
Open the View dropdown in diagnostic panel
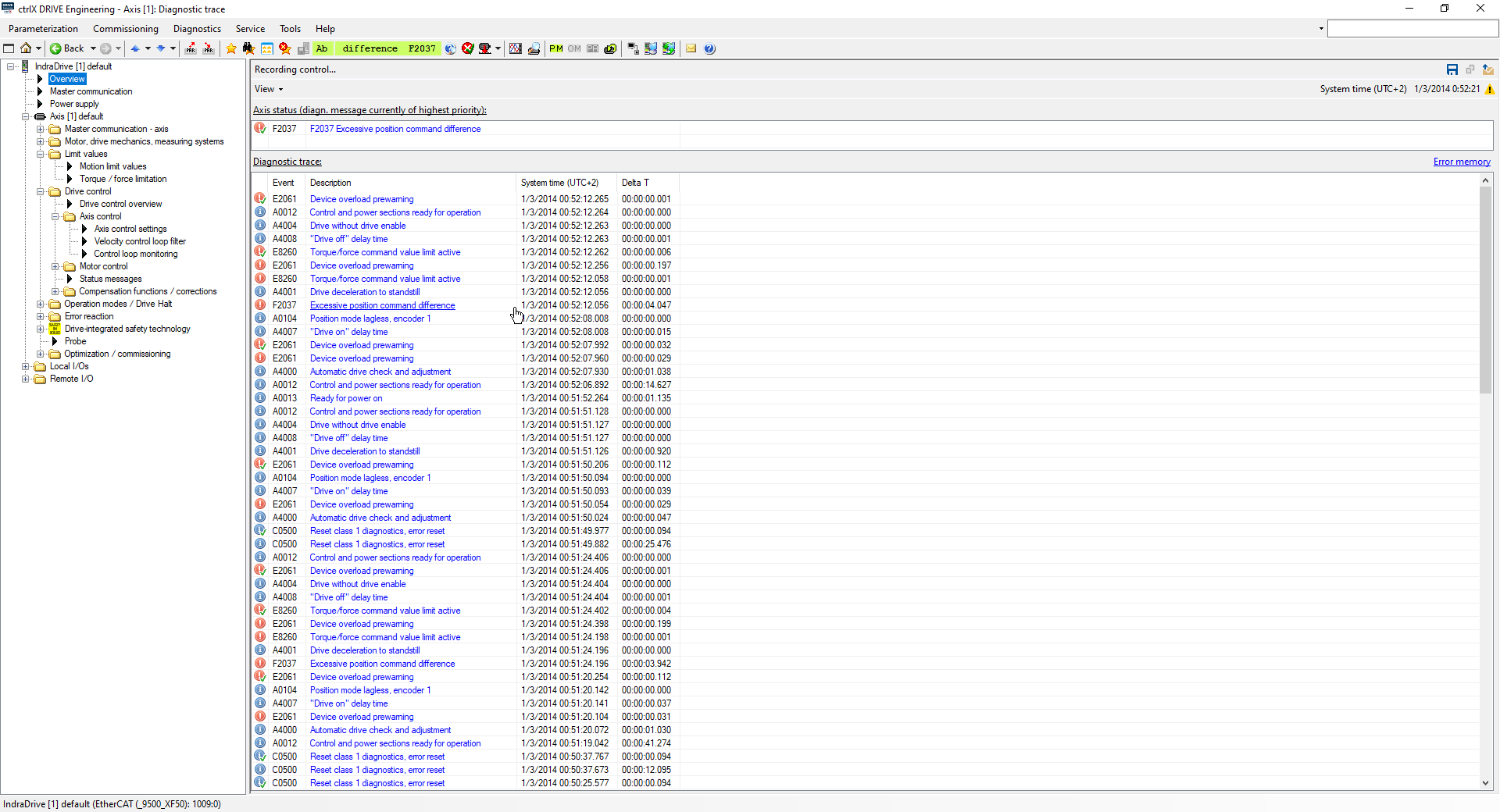[x=269, y=89]
